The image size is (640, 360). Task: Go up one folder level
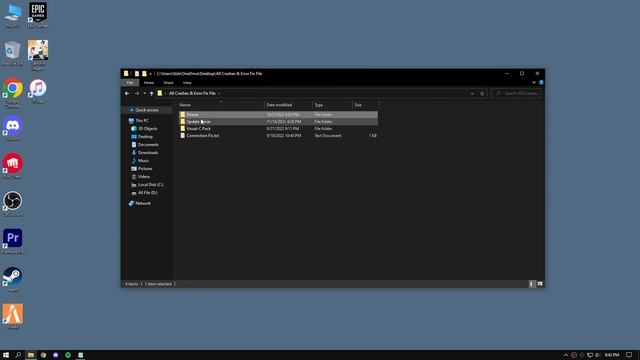(151, 93)
